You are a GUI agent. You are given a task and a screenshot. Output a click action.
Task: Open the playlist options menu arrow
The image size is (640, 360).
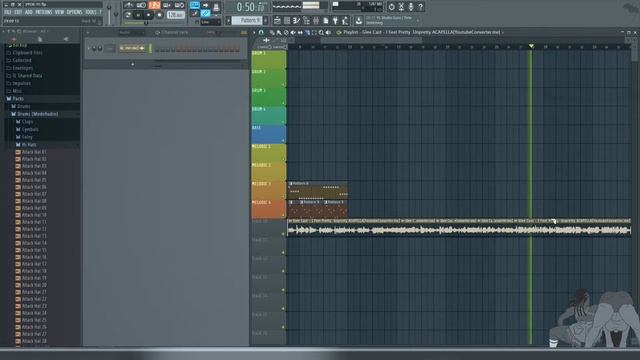click(254, 32)
